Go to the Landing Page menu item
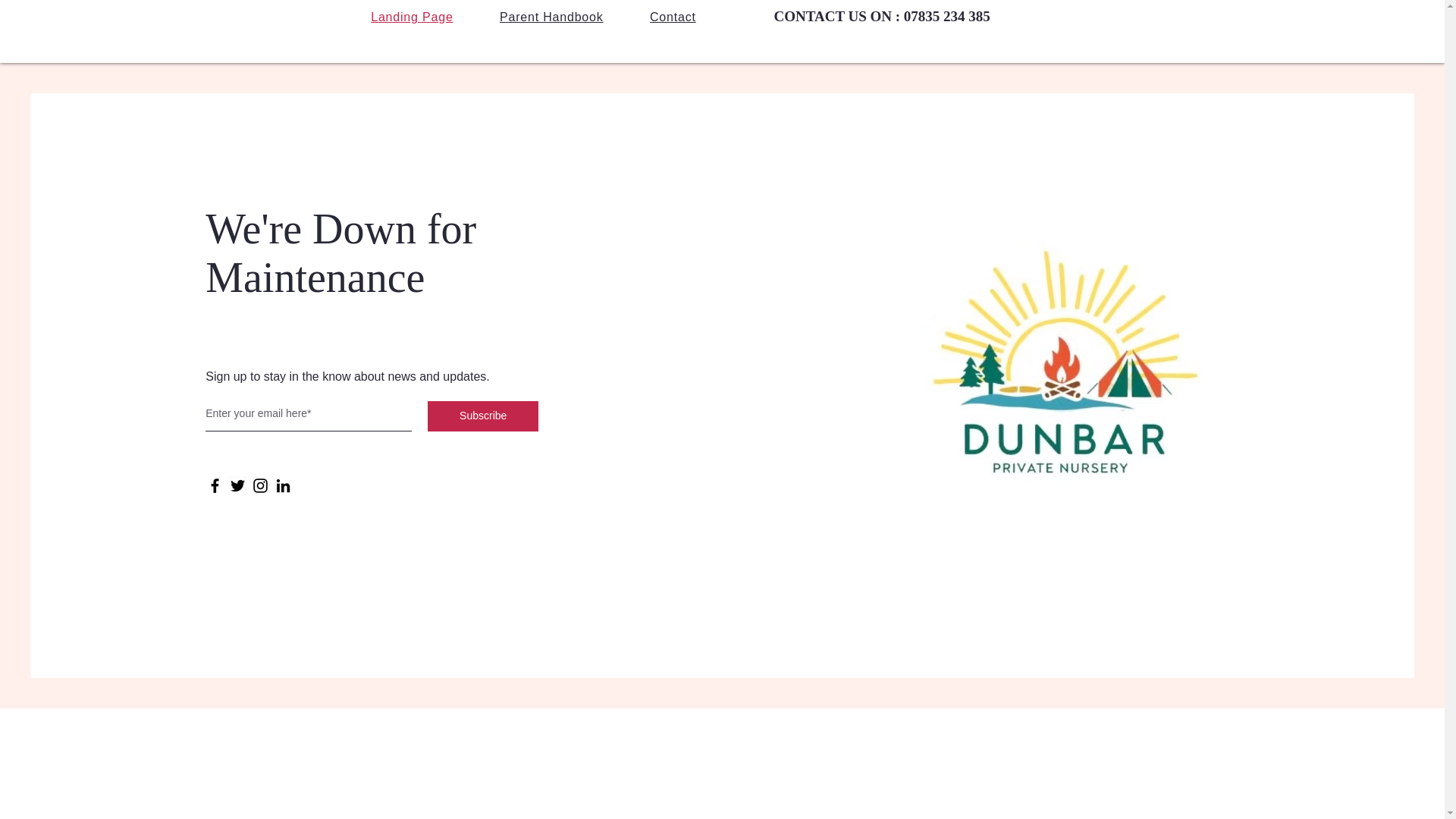 click(x=412, y=17)
